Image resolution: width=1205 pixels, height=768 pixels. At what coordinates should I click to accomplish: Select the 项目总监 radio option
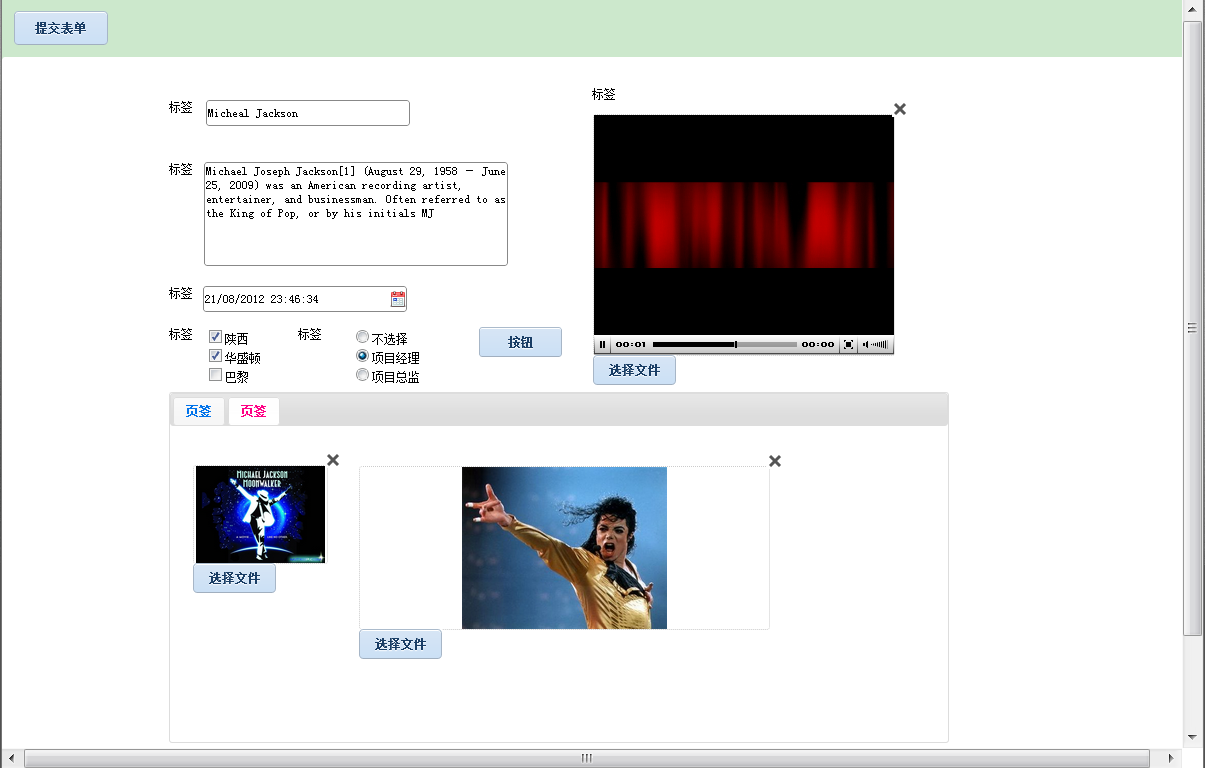[362, 375]
